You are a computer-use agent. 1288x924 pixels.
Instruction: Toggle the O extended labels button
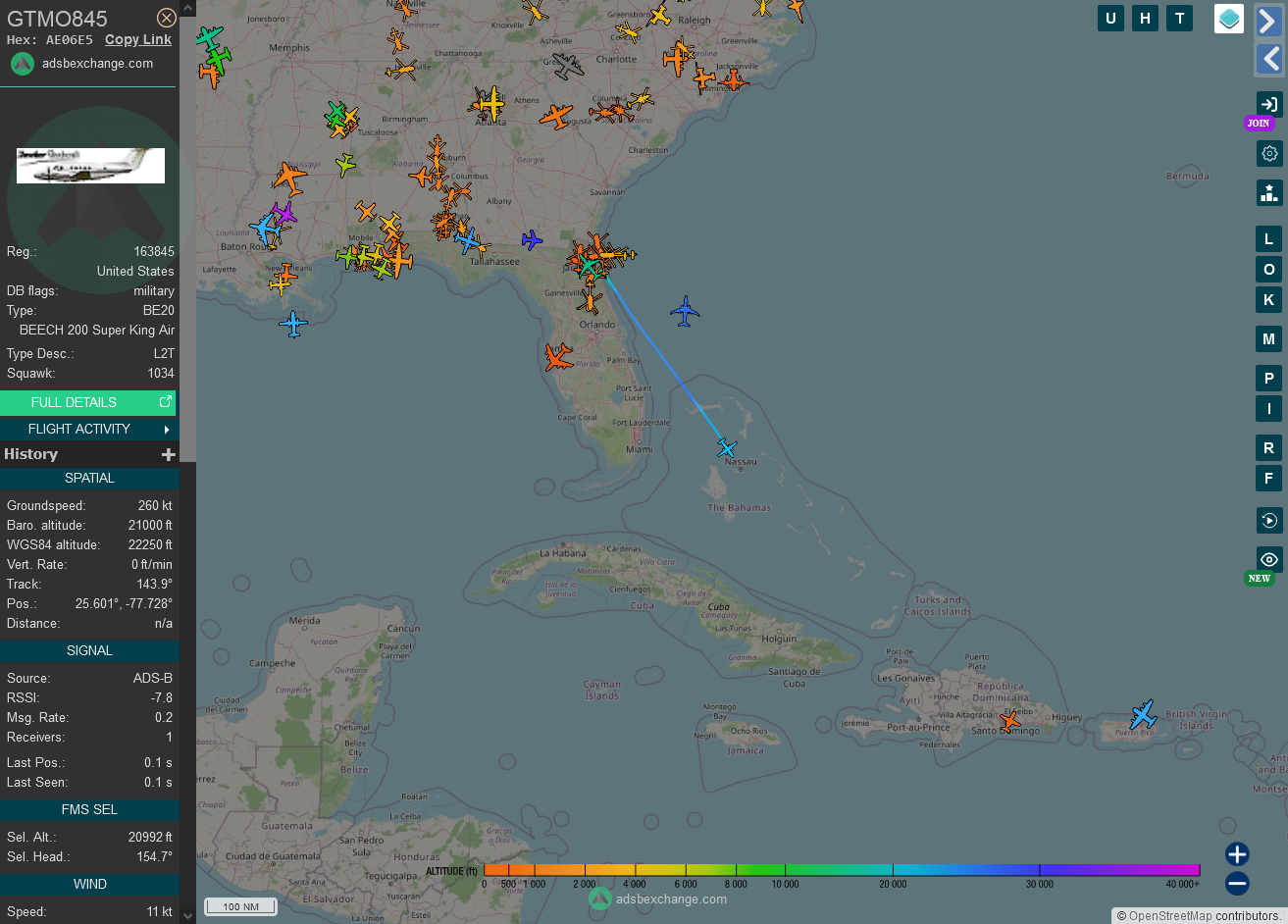(1269, 270)
